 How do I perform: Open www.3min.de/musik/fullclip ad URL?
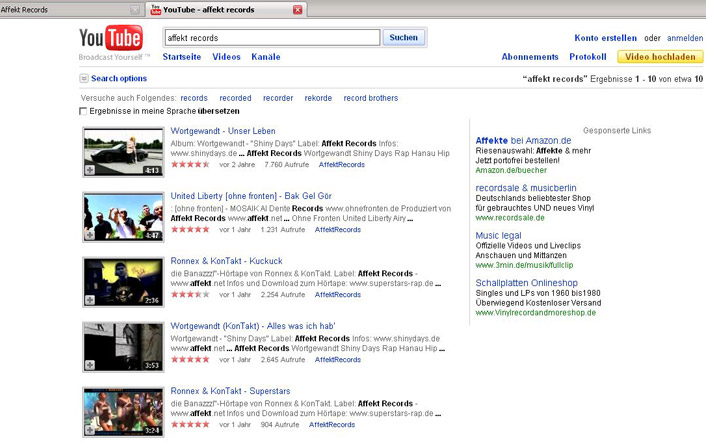pos(524,265)
